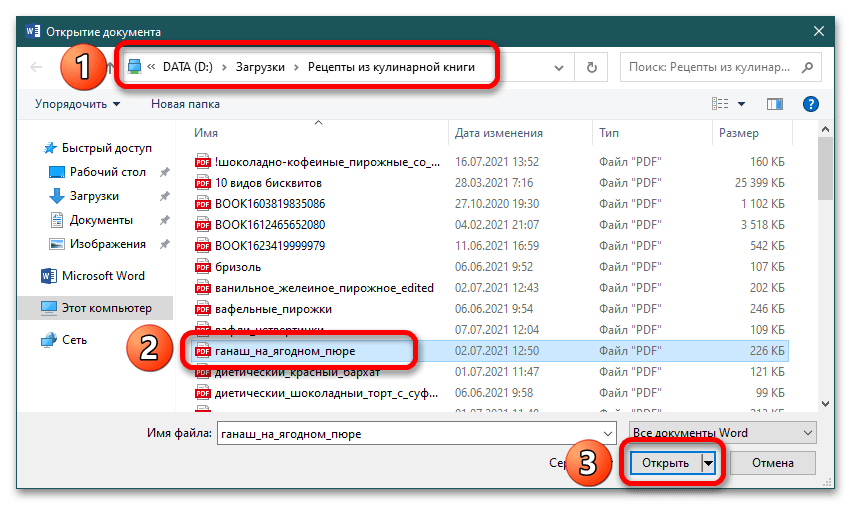
Task: Open Сеть network icon in navigation pane
Action: pyautogui.click(x=49, y=340)
